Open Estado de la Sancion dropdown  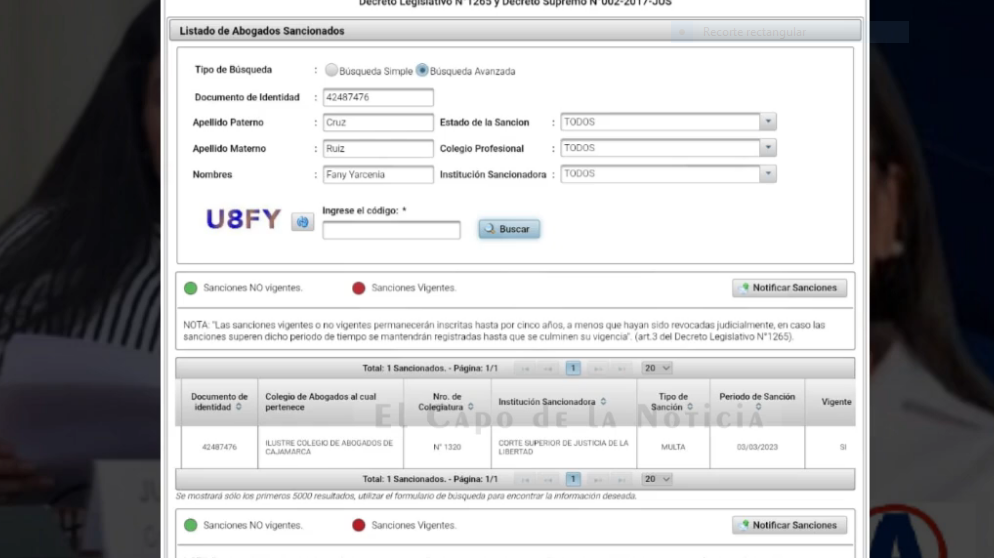point(767,122)
